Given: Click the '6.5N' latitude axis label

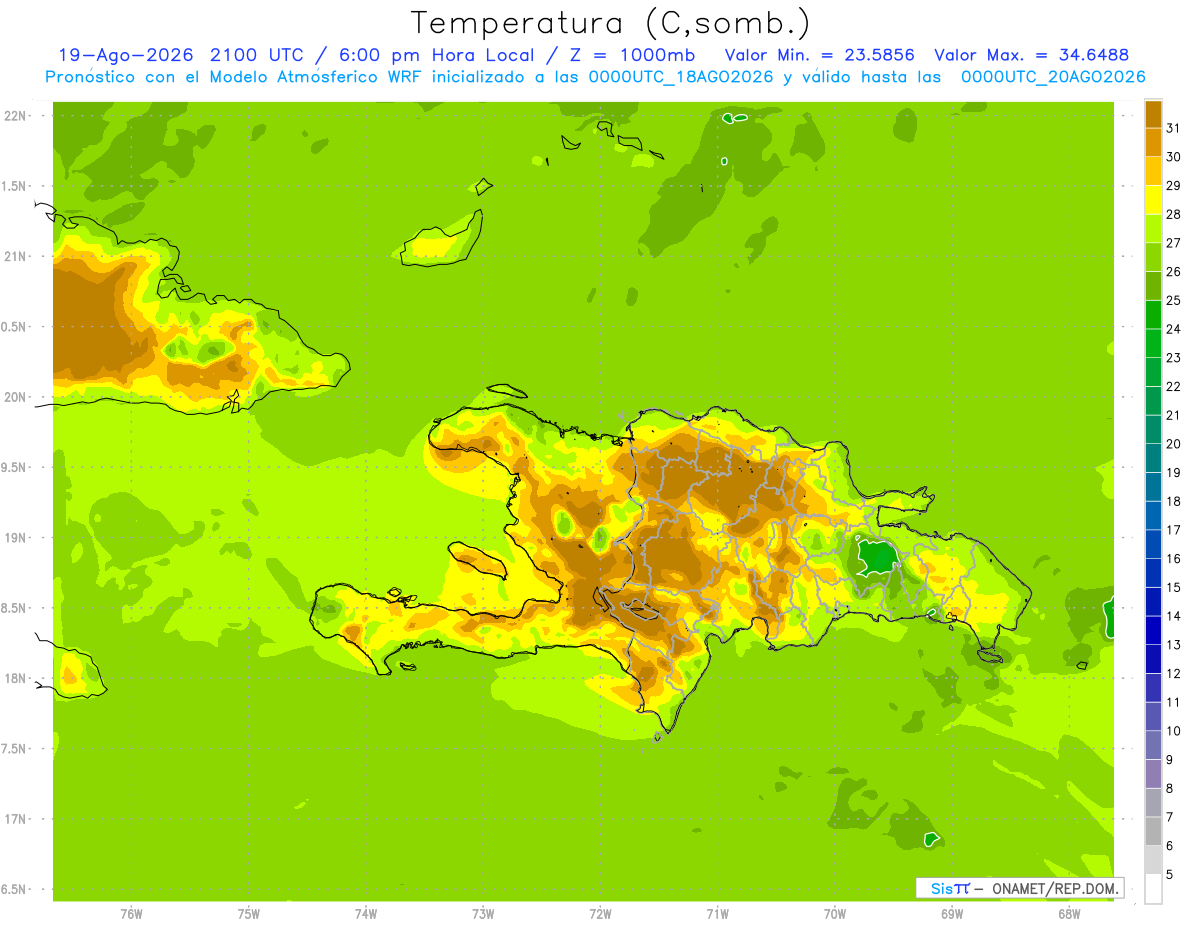Looking at the screenshot, I should [x=13, y=890].
